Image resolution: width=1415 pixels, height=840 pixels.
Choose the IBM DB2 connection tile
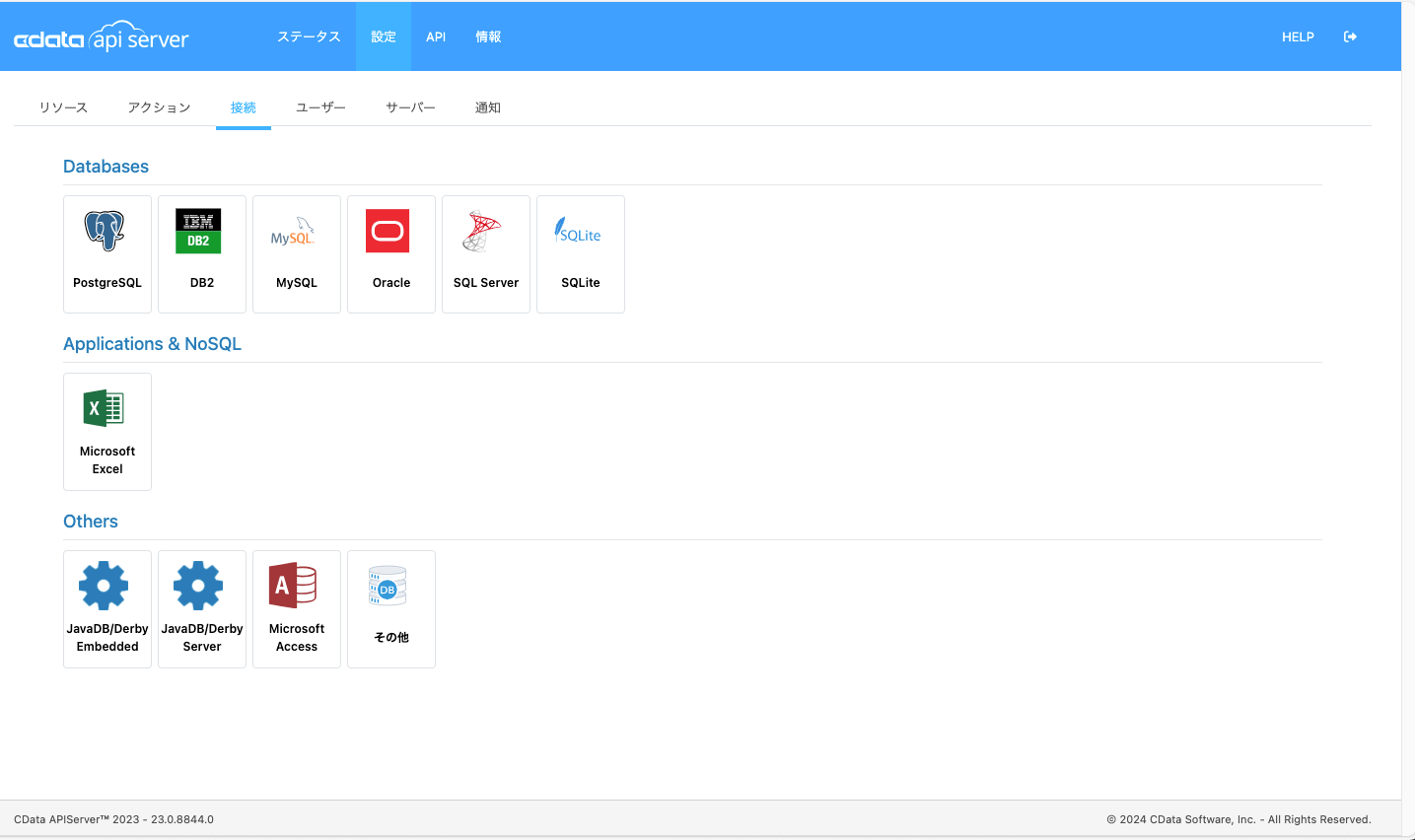coord(202,254)
